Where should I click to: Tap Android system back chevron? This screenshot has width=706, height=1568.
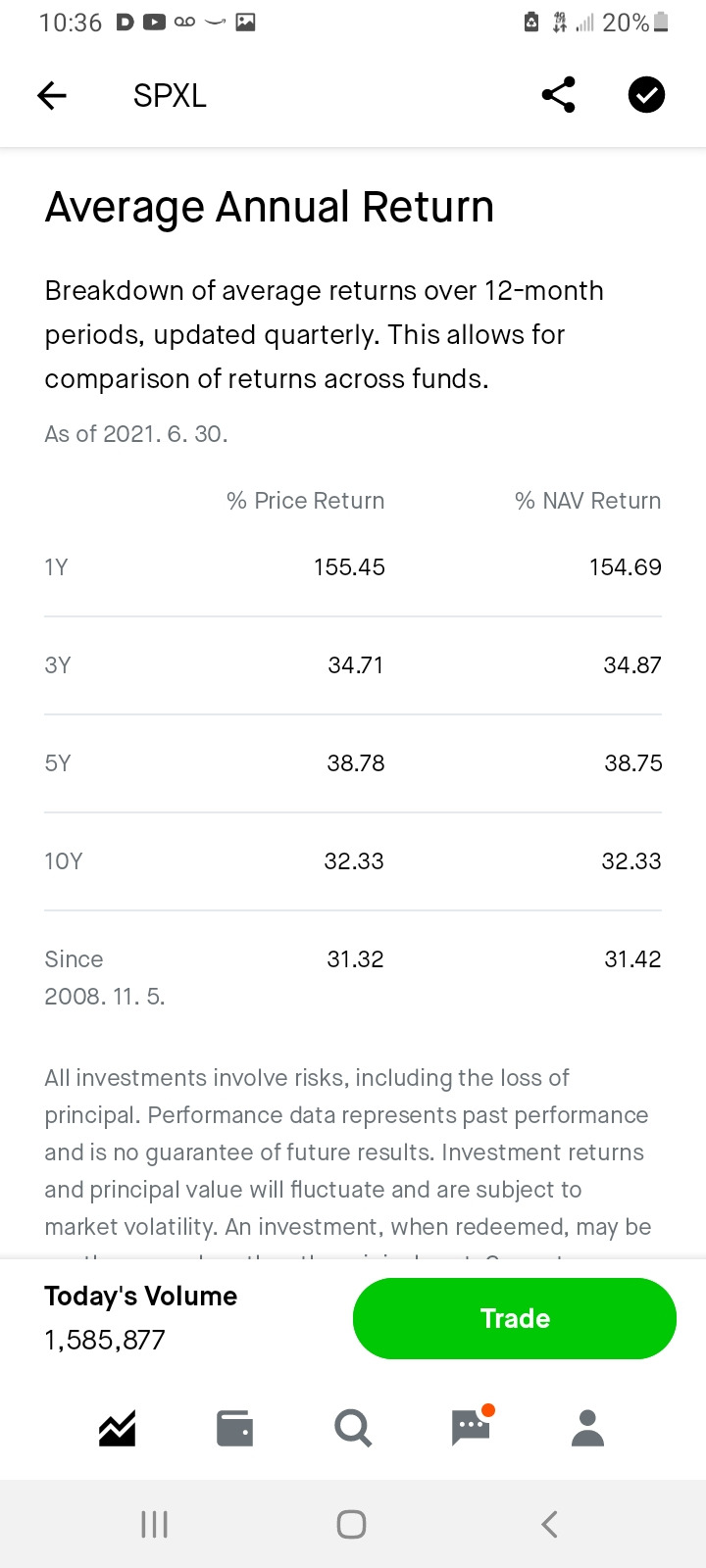tap(550, 1524)
